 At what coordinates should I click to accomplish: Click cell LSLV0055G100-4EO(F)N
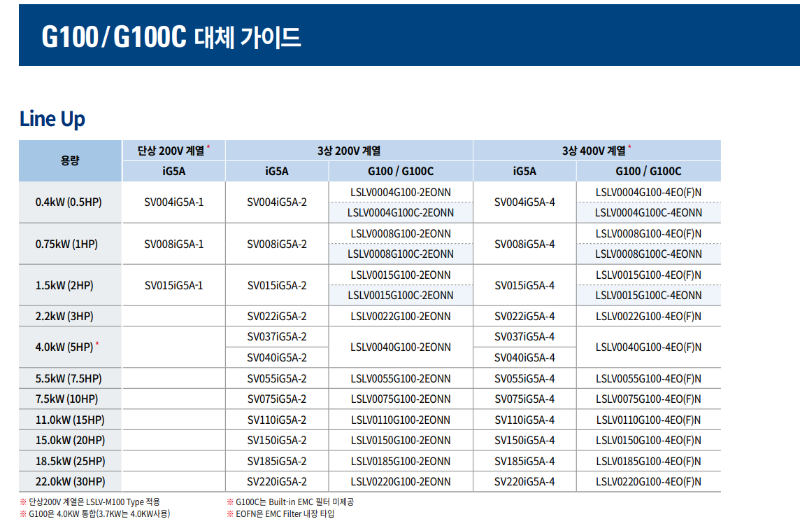tap(648, 378)
